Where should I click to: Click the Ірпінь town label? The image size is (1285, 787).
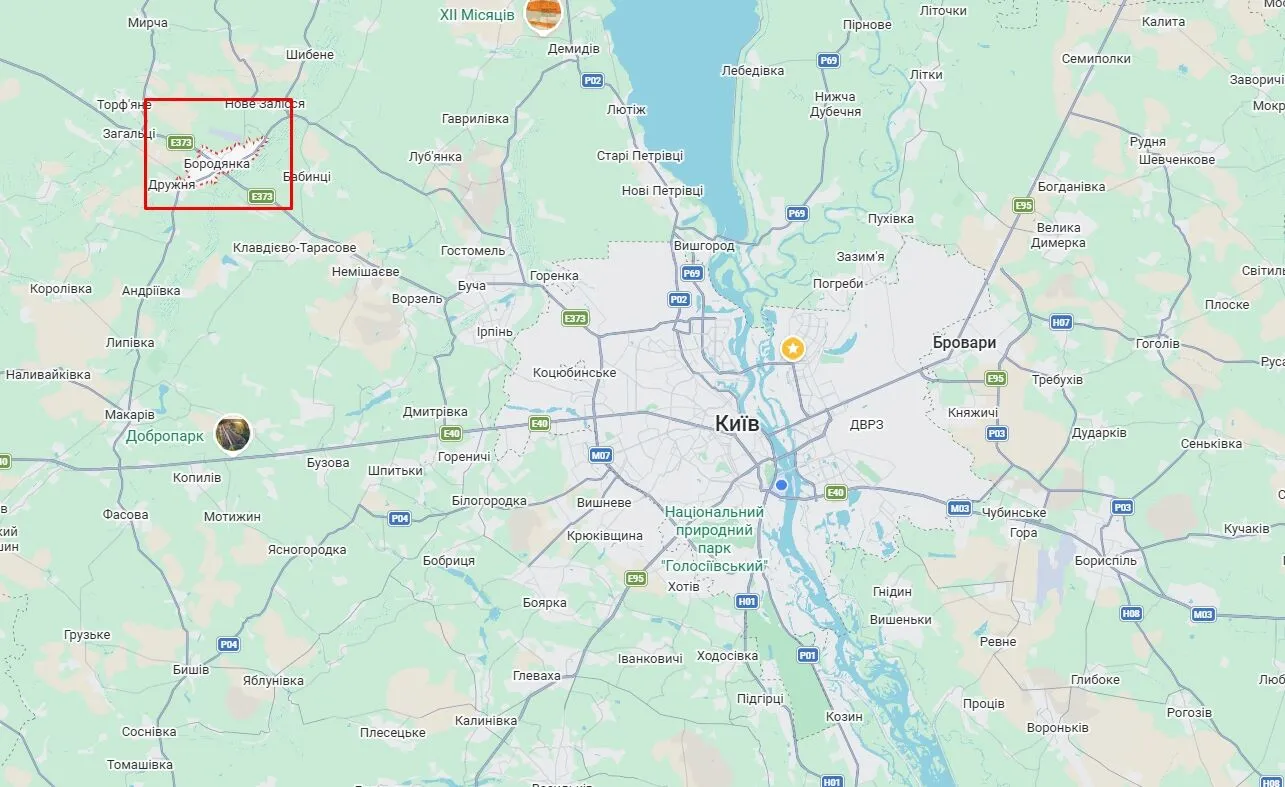coord(495,332)
